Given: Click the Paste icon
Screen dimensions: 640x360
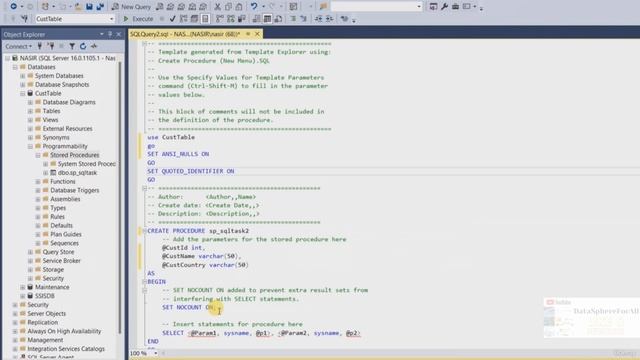Looking at the screenshot, I should [x=239, y=7].
